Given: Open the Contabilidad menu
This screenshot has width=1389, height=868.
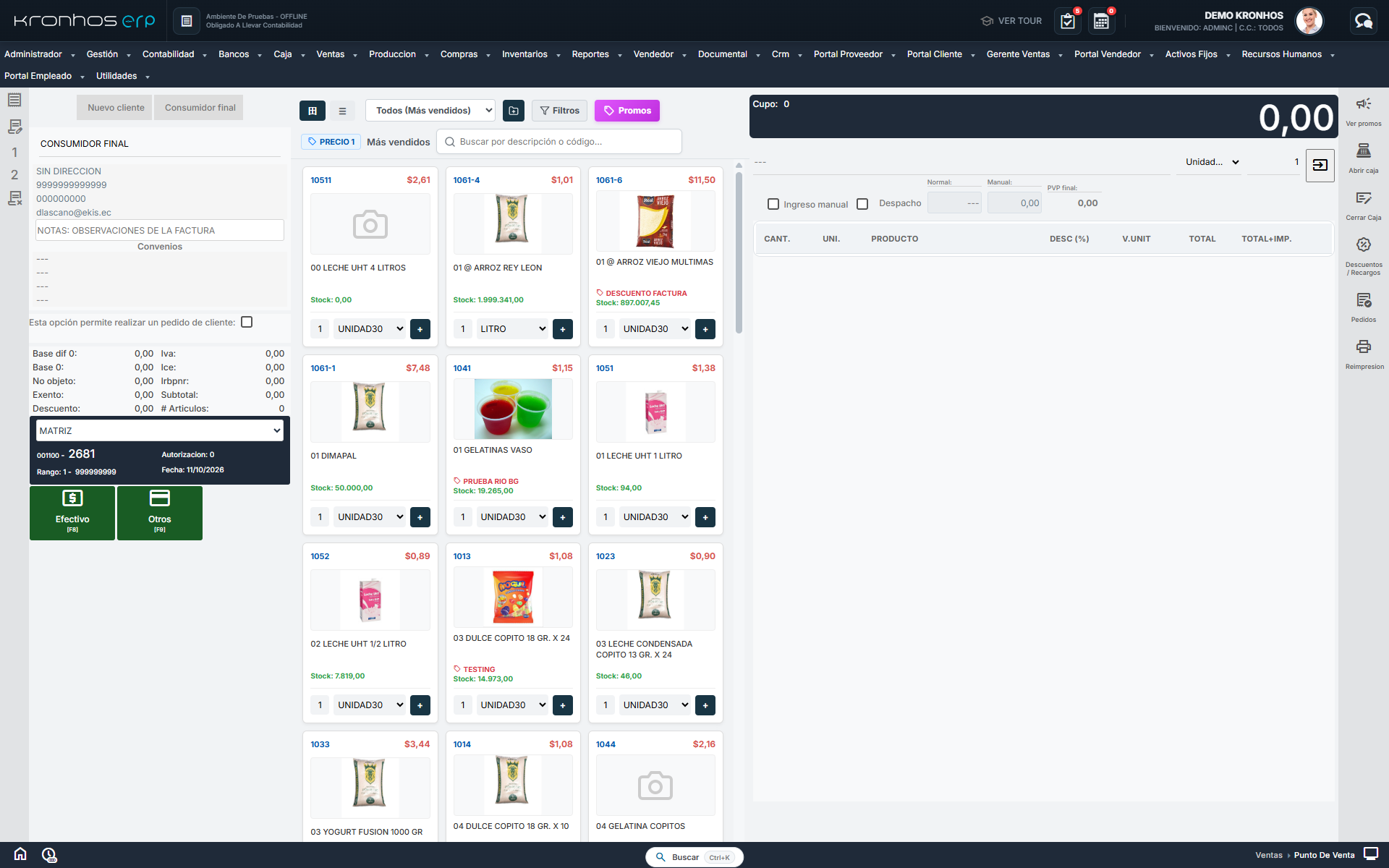Looking at the screenshot, I should pos(174,54).
